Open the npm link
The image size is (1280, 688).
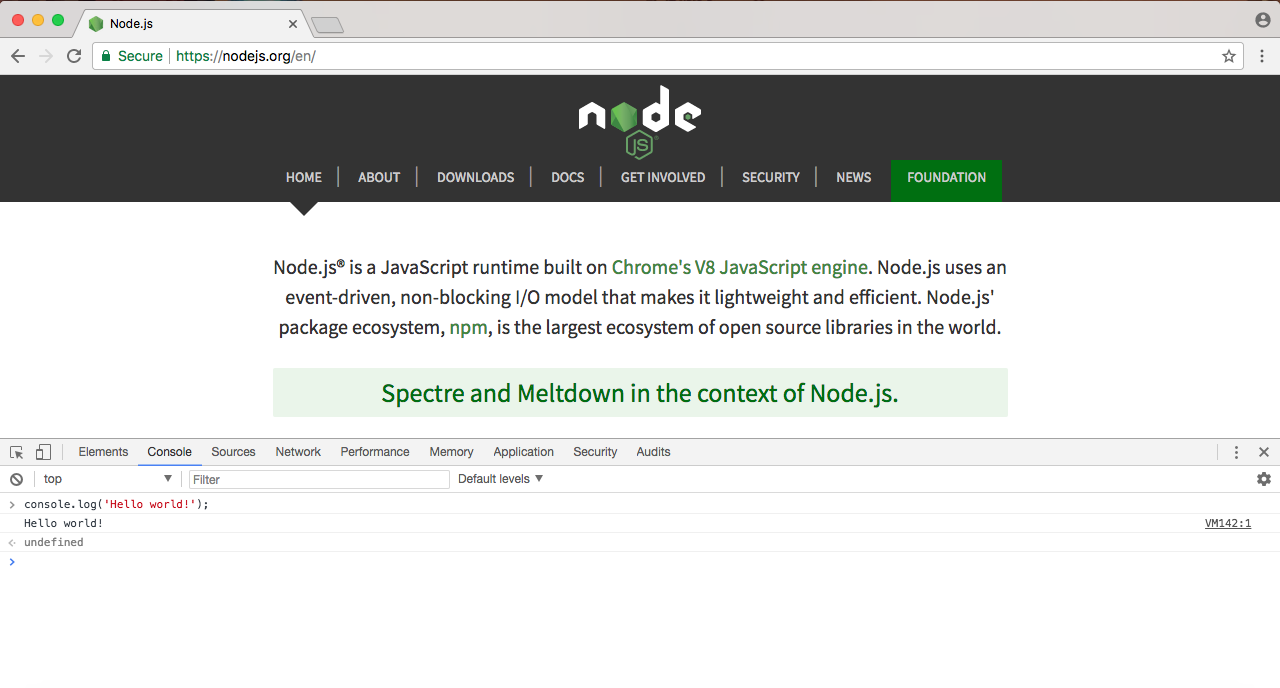469,327
